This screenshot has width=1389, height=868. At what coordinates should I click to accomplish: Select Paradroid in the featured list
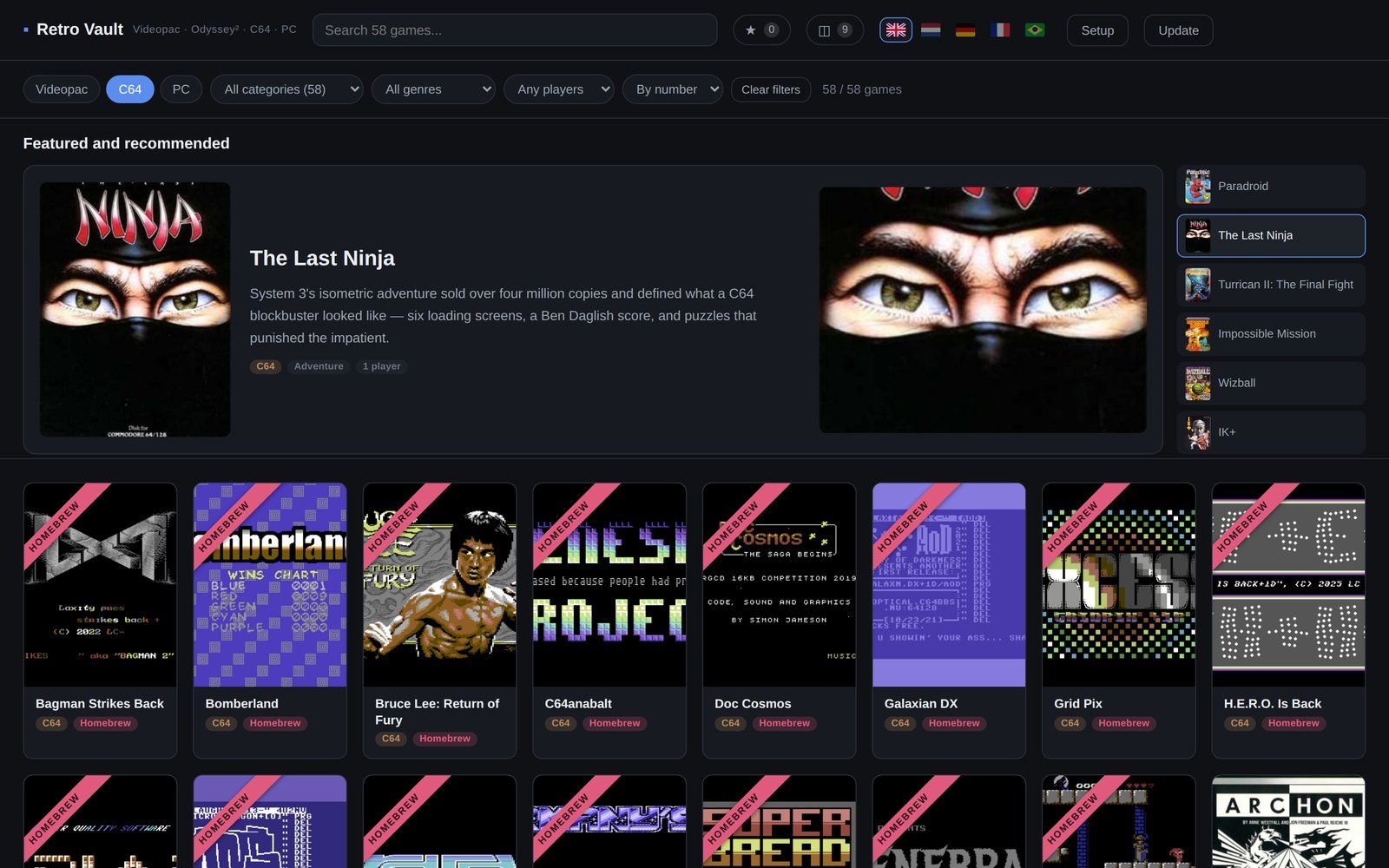tap(1271, 187)
